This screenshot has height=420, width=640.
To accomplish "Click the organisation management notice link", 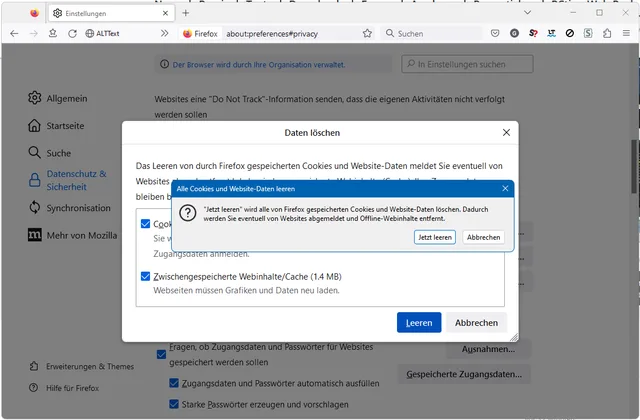I will click(x=259, y=64).
